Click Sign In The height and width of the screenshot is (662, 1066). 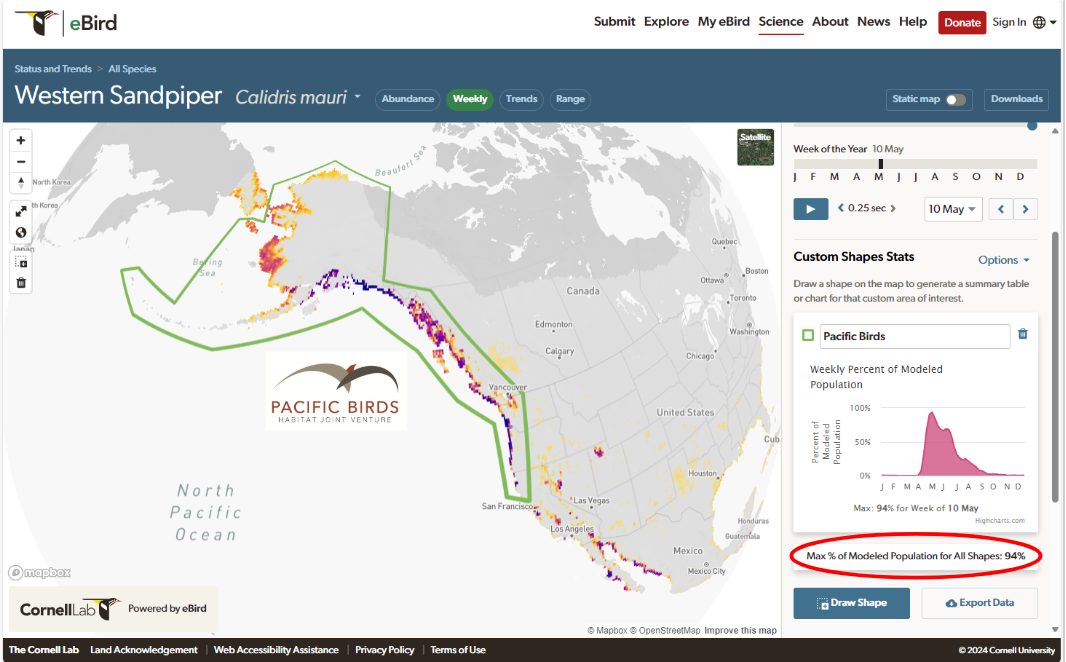click(x=1009, y=22)
